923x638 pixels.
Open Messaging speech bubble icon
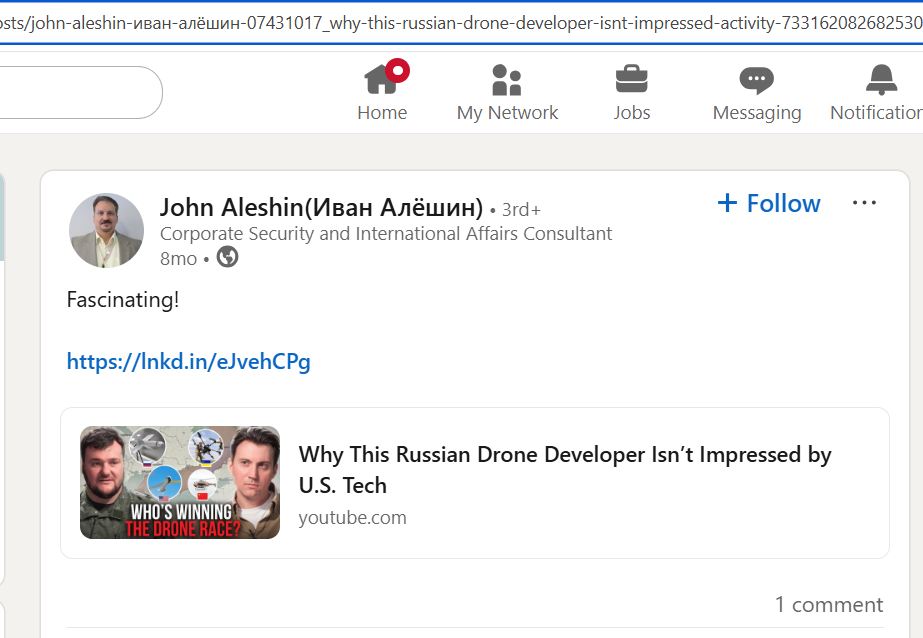pos(756,79)
